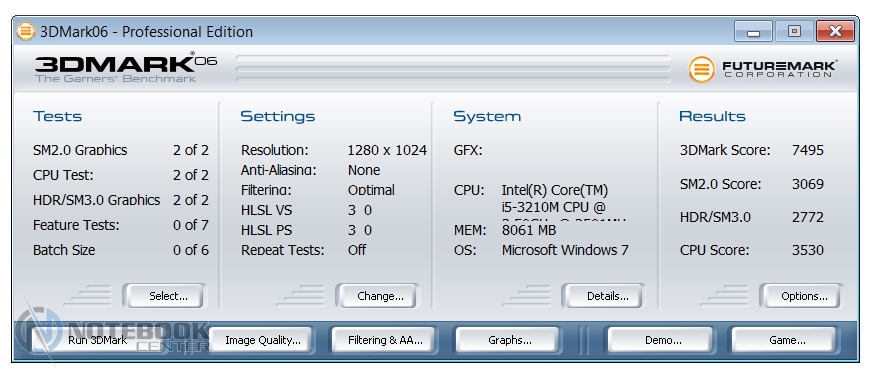Click the Filtering value Optimal
Viewport: 874px width, 378px height.
click(x=371, y=190)
